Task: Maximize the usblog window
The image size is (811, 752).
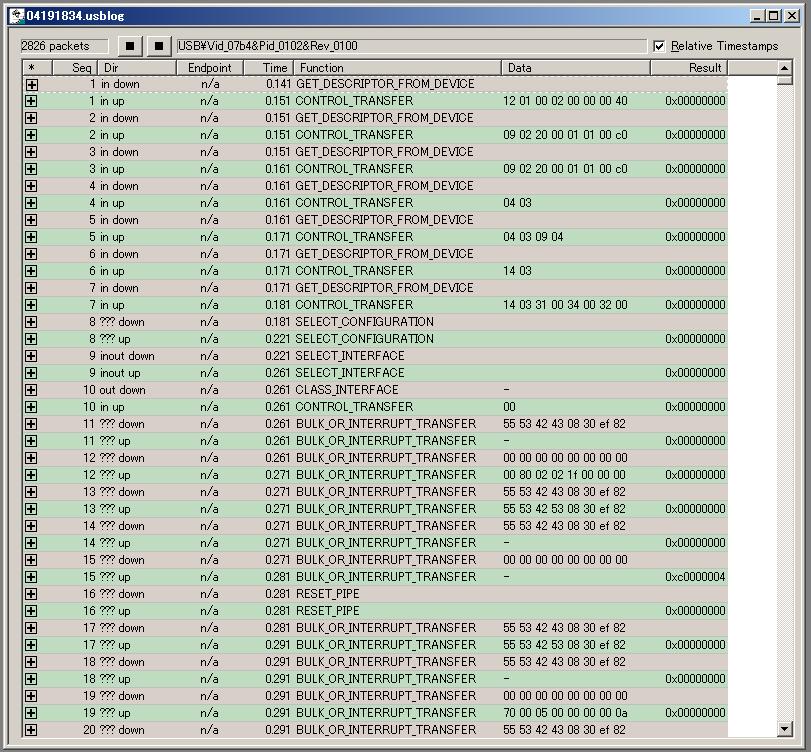Action: (x=774, y=16)
